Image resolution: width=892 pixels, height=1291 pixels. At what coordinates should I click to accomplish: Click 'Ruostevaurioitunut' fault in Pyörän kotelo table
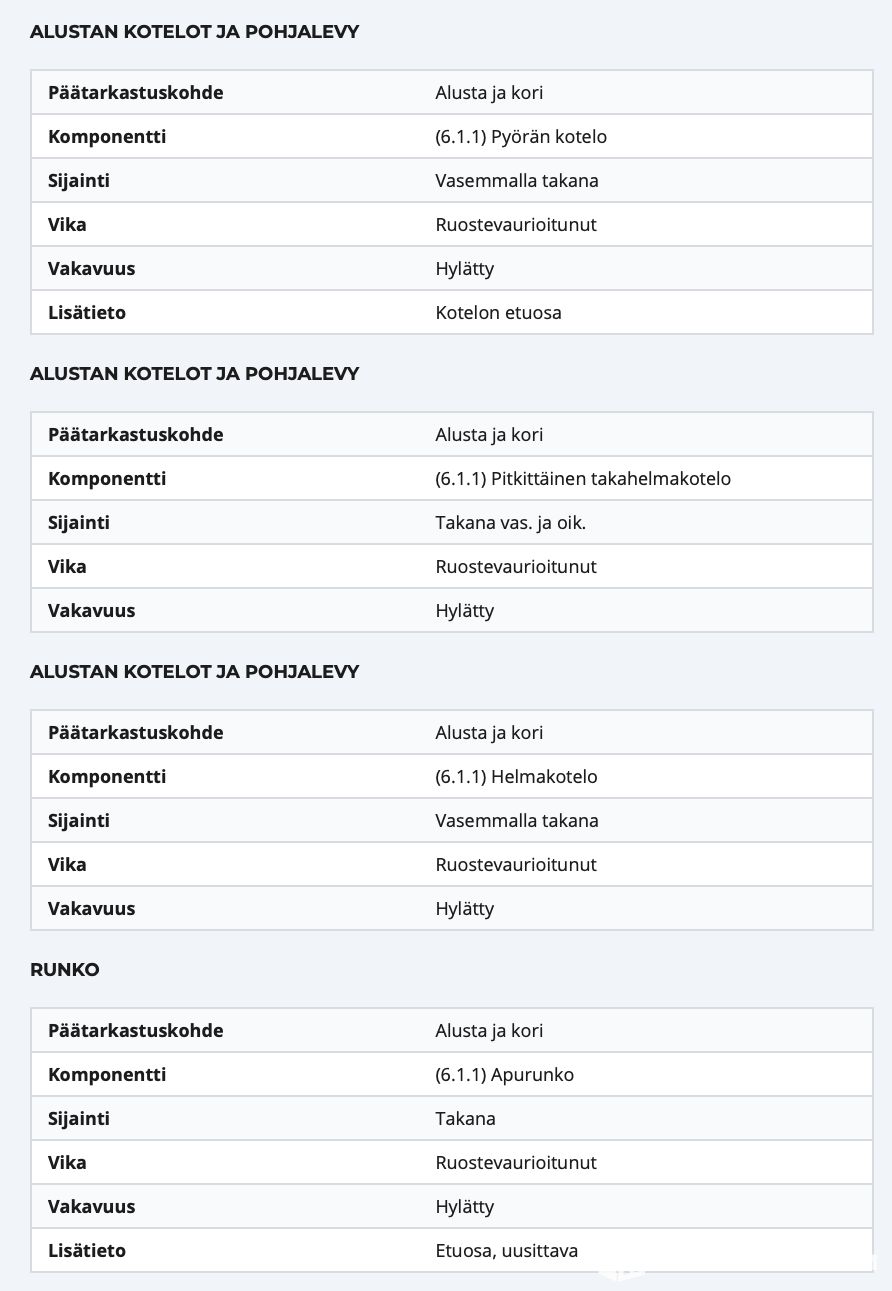pyautogui.click(x=515, y=225)
